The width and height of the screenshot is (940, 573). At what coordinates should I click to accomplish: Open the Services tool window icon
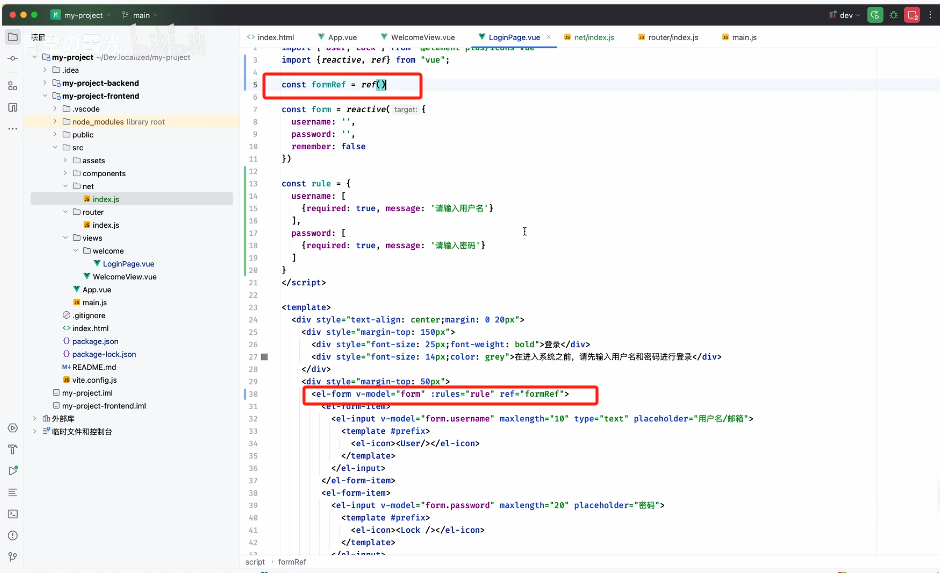click(12, 428)
